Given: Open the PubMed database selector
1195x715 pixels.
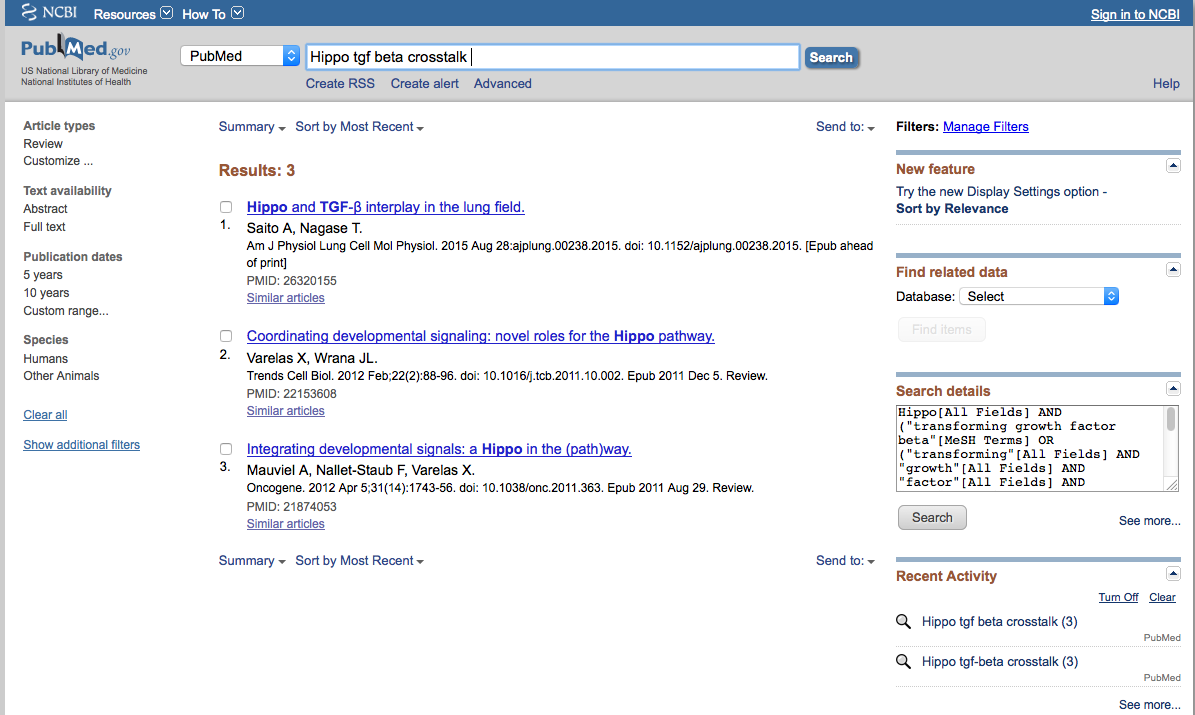Looking at the screenshot, I should pos(239,56).
